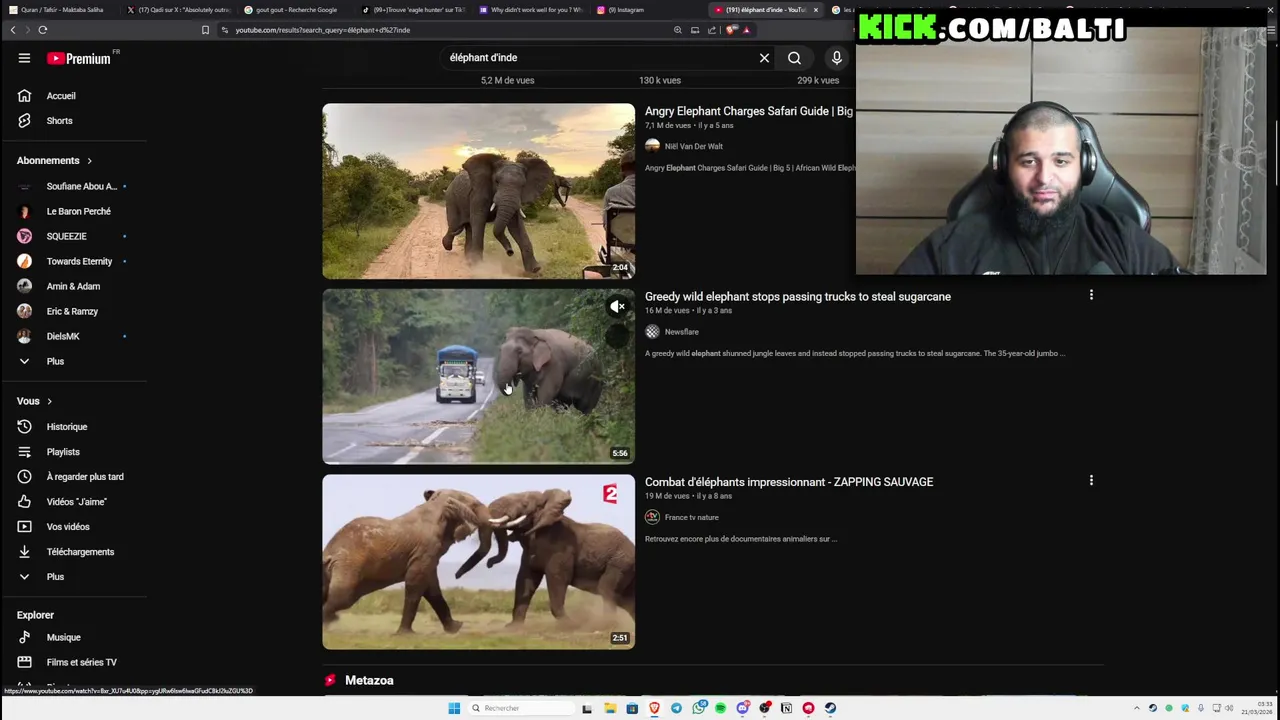Open the three-dot menu for Greedy wild elephant video
1280x720 pixels.
click(x=1091, y=295)
